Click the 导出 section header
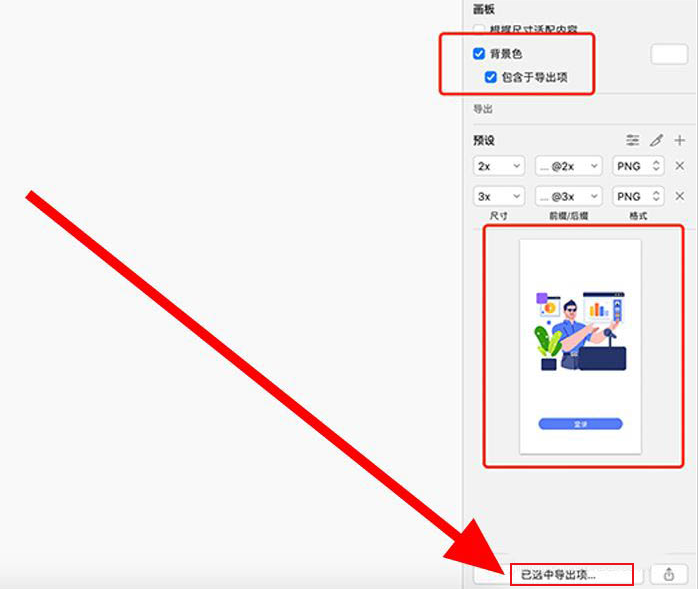The image size is (698, 589). click(483, 109)
